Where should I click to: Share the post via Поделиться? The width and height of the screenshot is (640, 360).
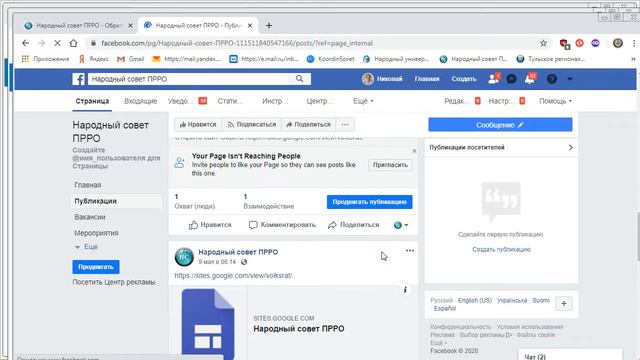(353, 225)
